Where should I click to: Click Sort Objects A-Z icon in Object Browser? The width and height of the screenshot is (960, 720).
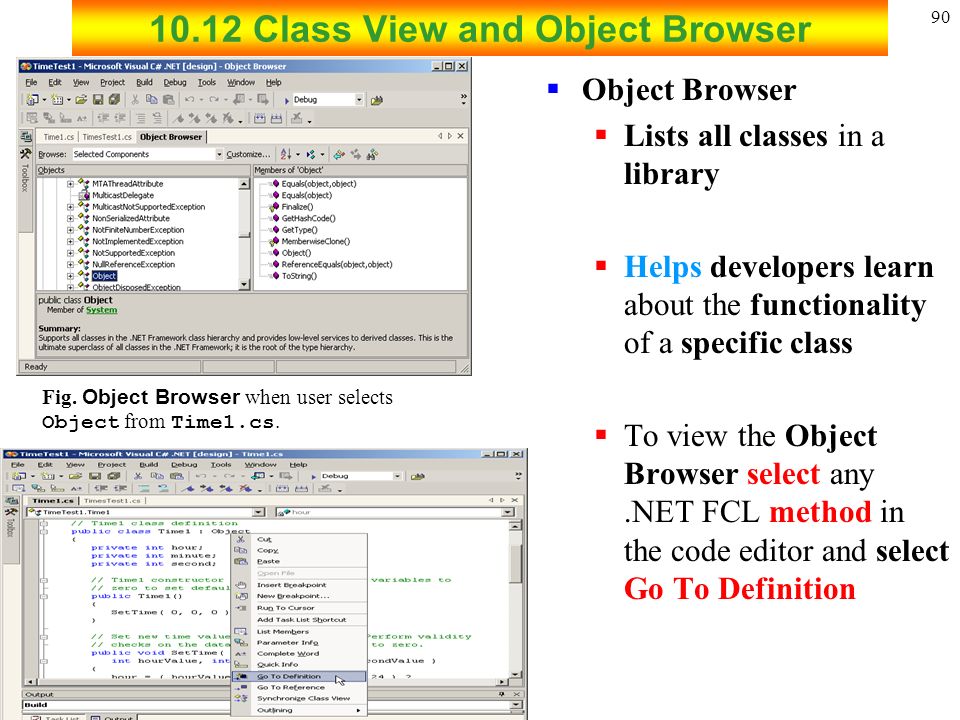point(286,154)
